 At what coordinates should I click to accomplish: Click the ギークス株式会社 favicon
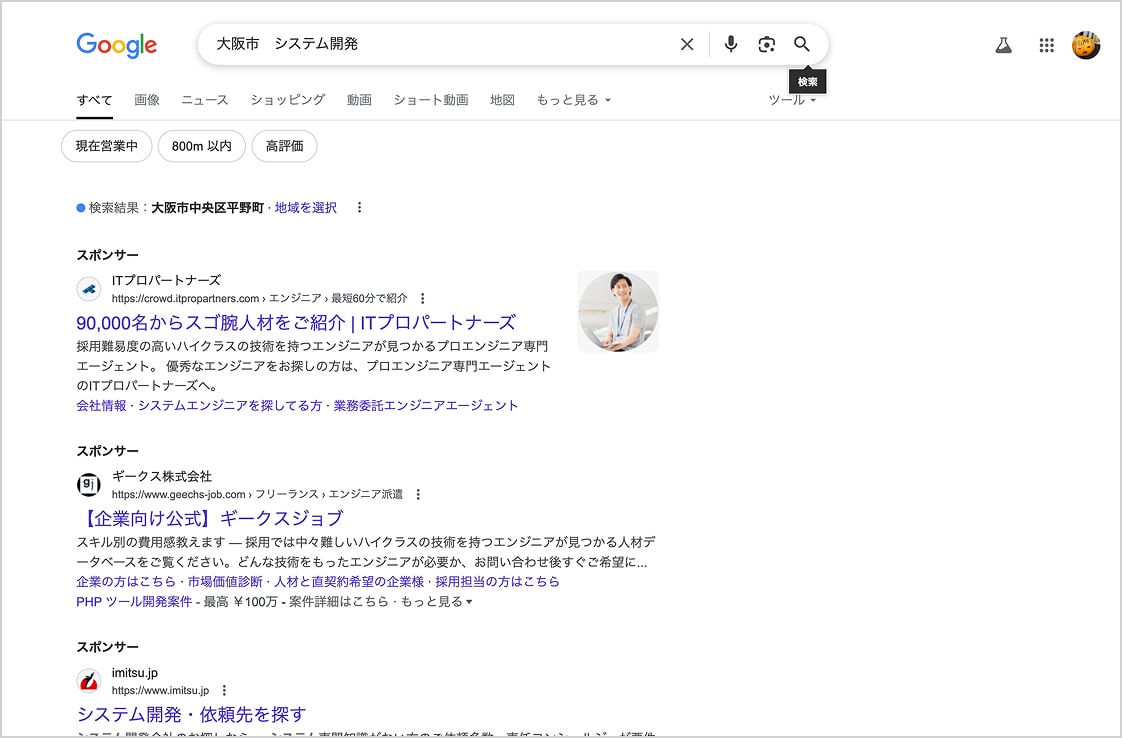[88, 485]
